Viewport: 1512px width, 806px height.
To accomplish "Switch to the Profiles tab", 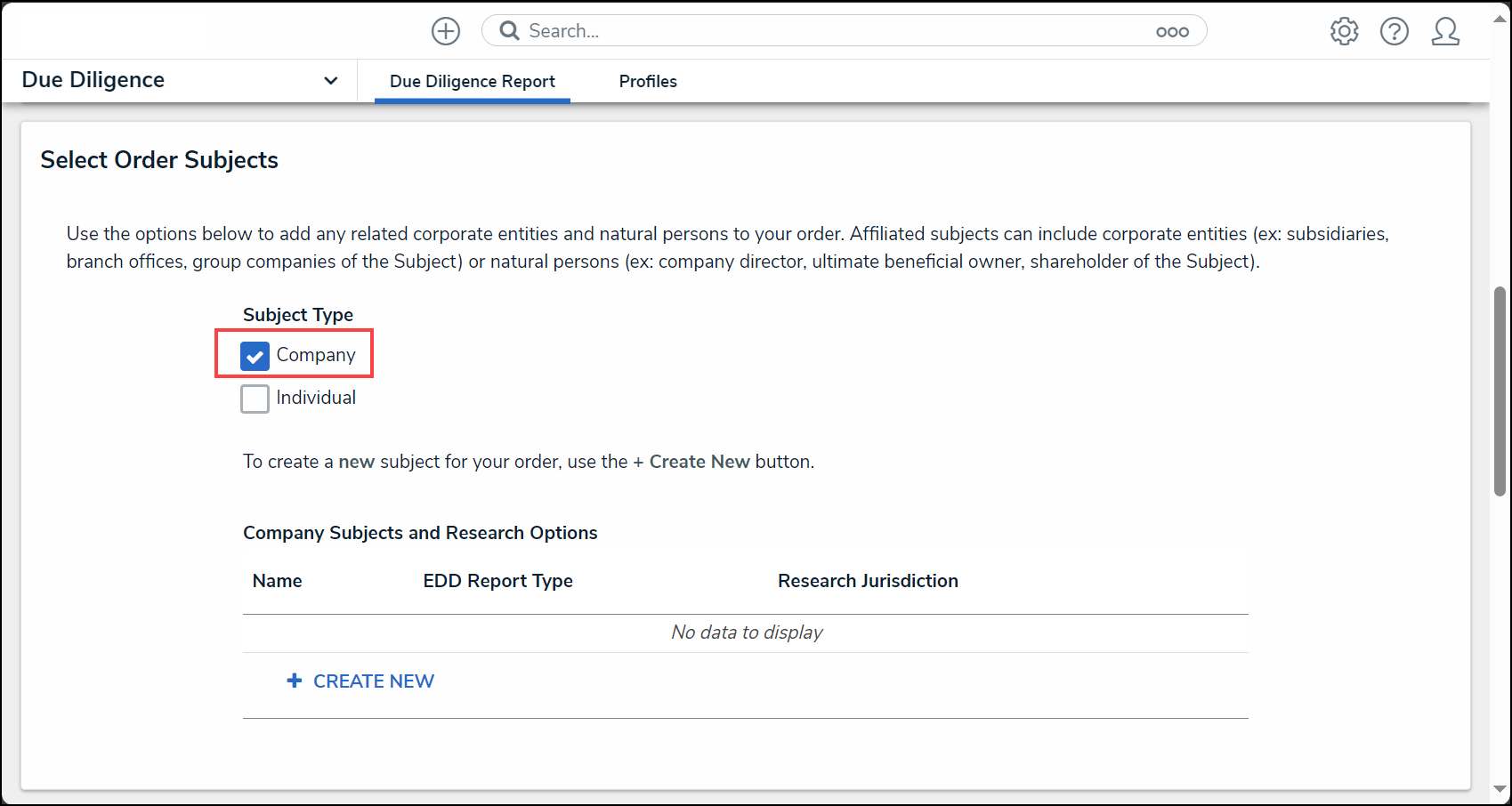I will (x=648, y=81).
